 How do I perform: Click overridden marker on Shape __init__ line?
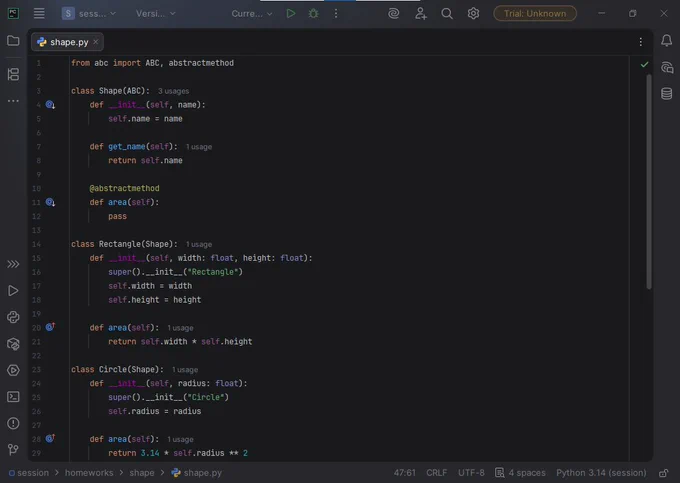[x=50, y=104]
